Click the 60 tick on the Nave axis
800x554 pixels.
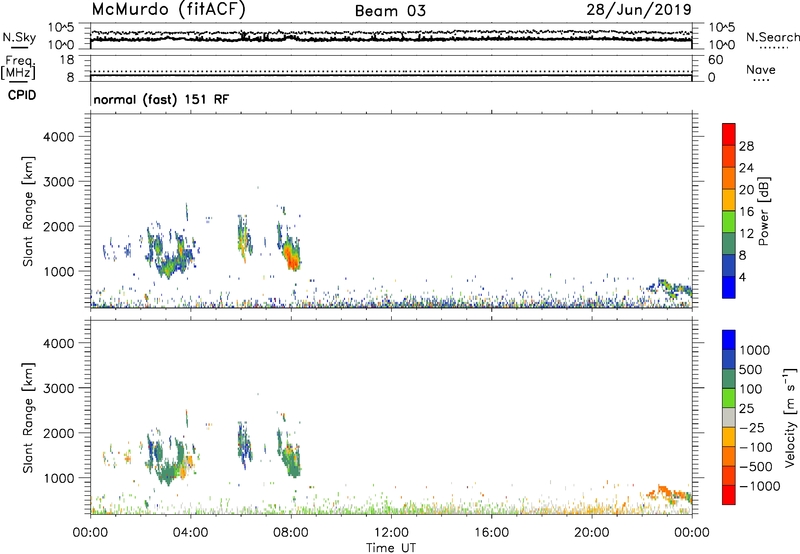click(x=716, y=60)
